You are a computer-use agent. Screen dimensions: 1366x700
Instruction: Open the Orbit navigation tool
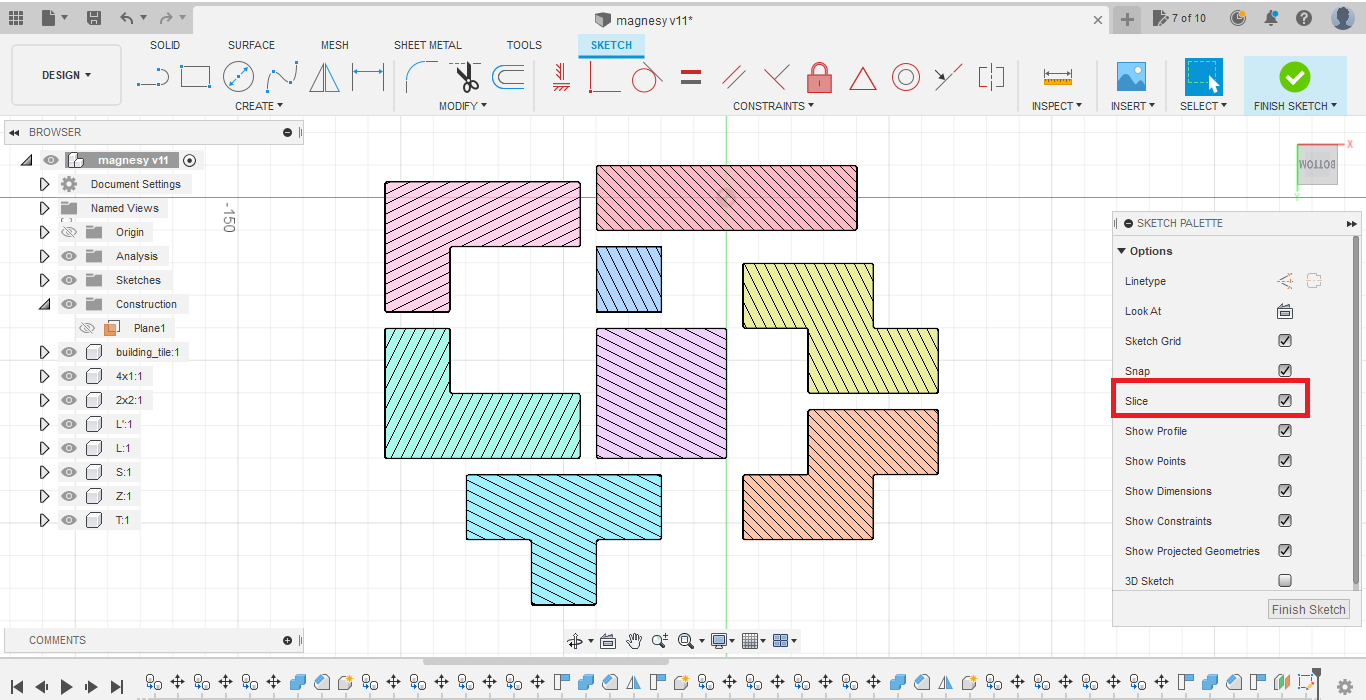(575, 641)
